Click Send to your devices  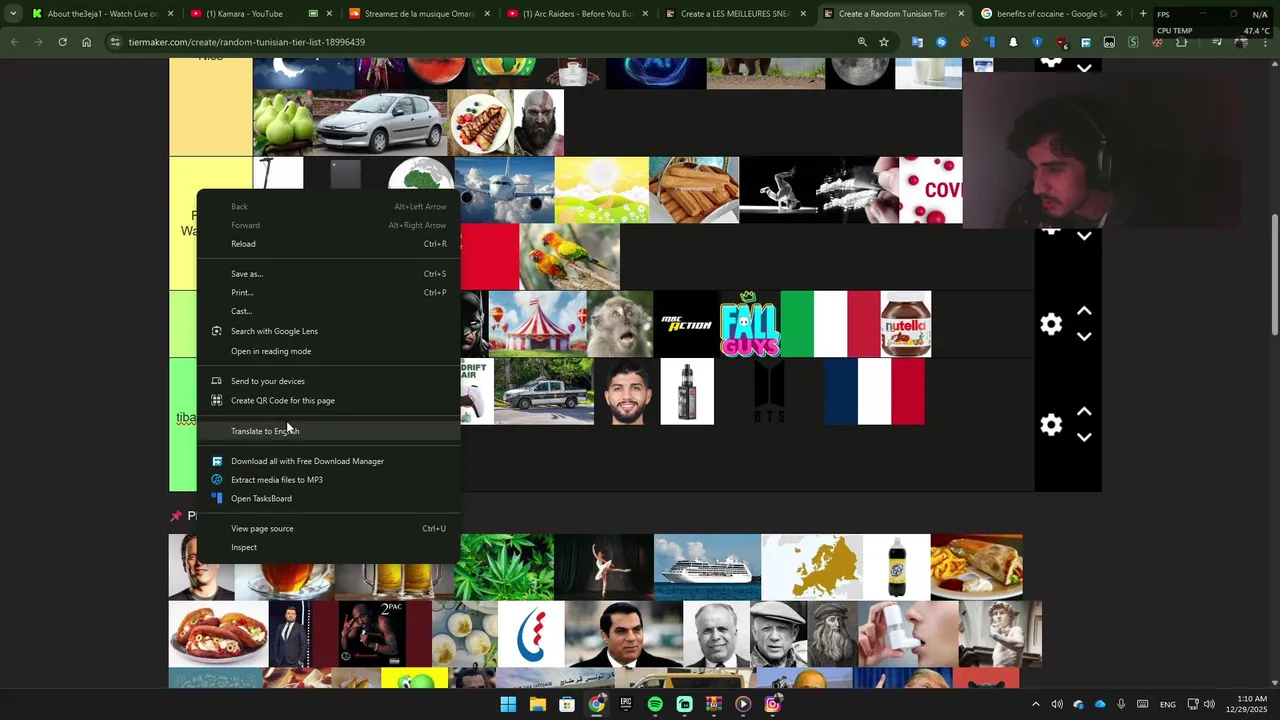328,381
